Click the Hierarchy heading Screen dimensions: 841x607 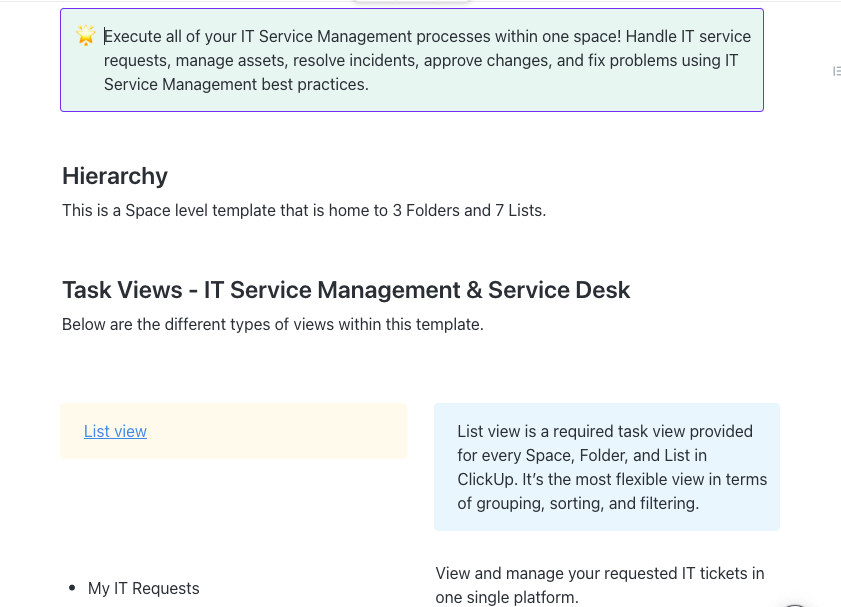point(115,176)
